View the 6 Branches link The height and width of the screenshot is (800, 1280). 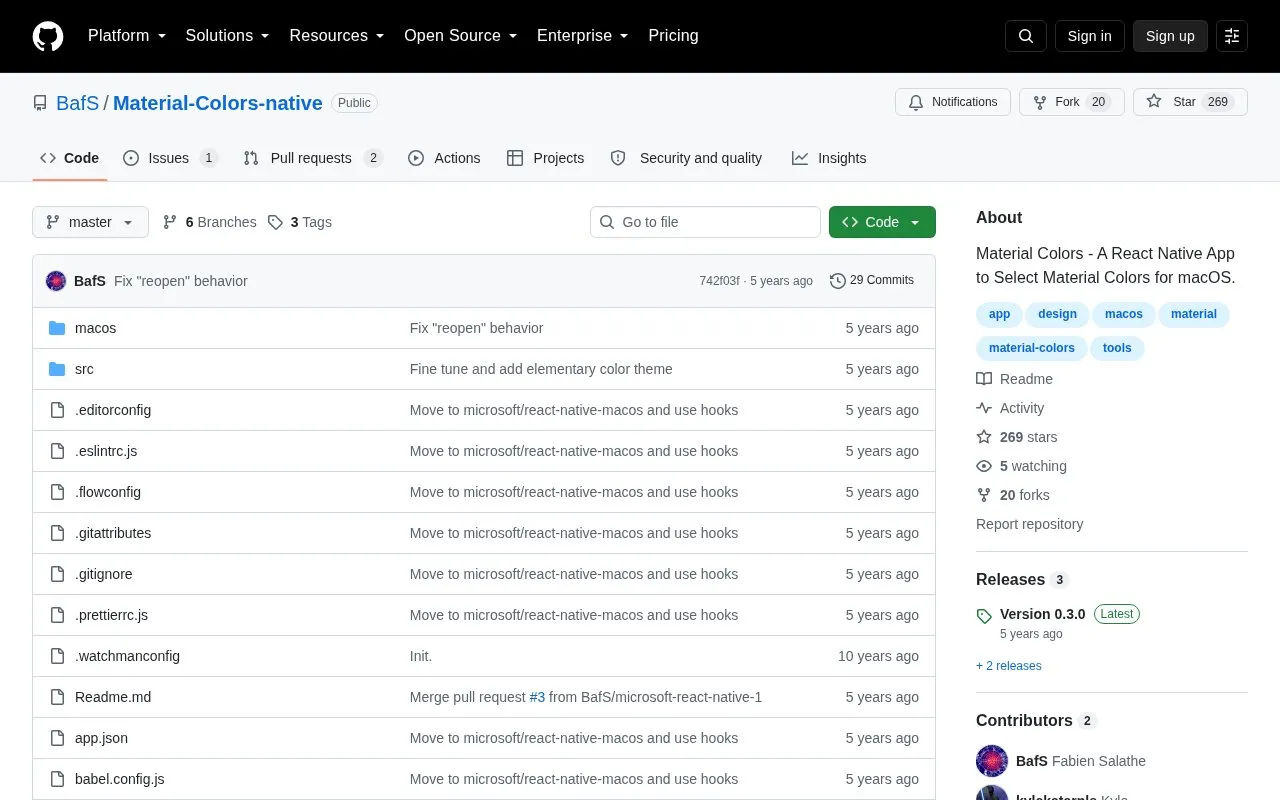pyautogui.click(x=209, y=222)
